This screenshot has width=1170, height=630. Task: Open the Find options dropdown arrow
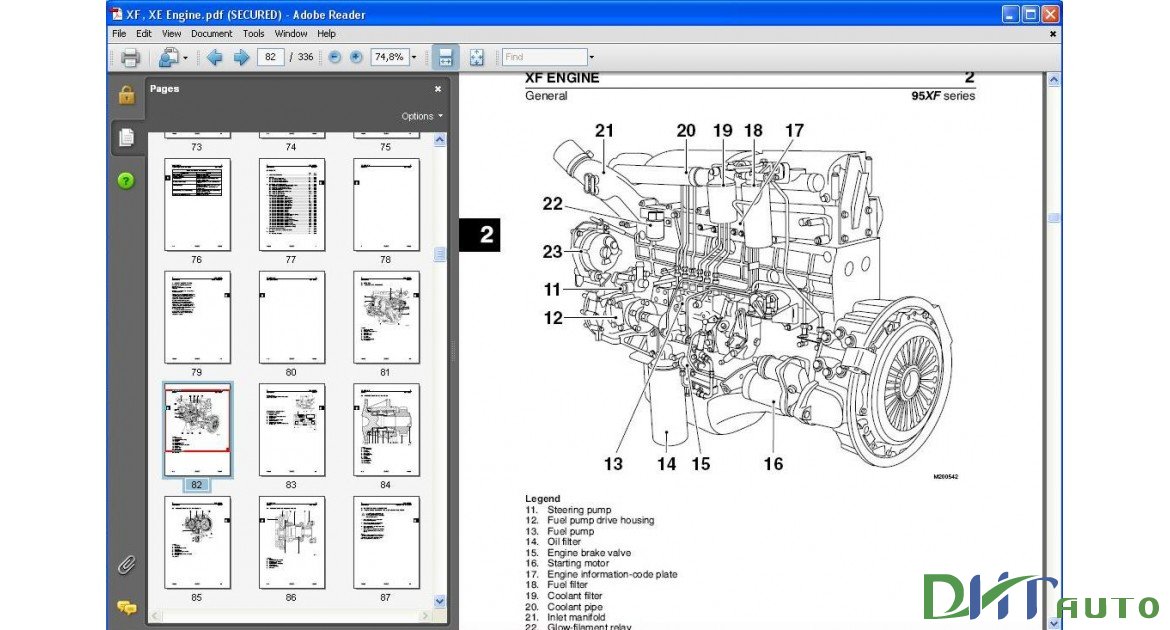tap(592, 57)
